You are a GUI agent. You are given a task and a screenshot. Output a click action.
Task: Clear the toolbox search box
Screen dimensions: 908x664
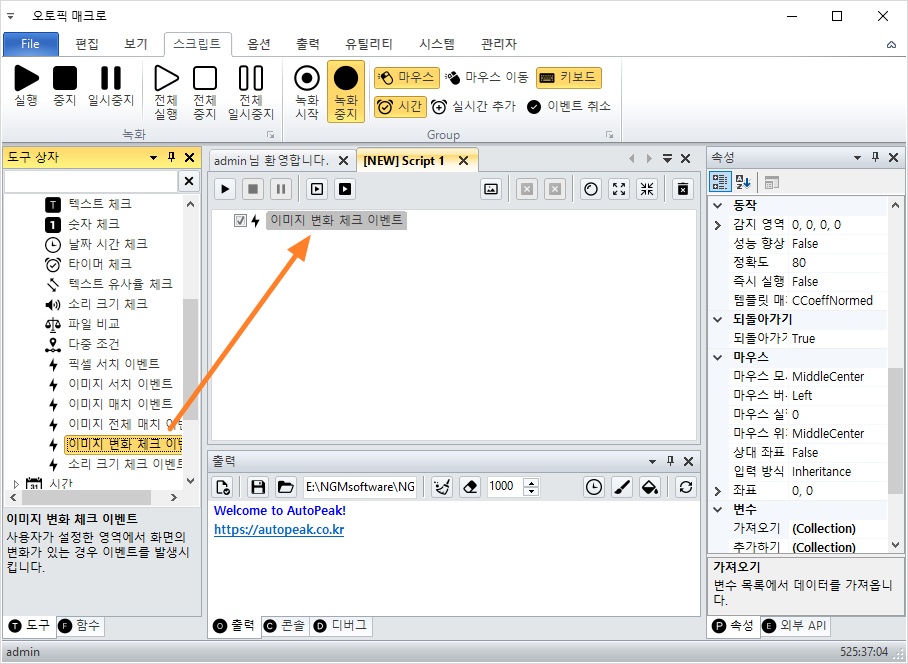tap(189, 181)
